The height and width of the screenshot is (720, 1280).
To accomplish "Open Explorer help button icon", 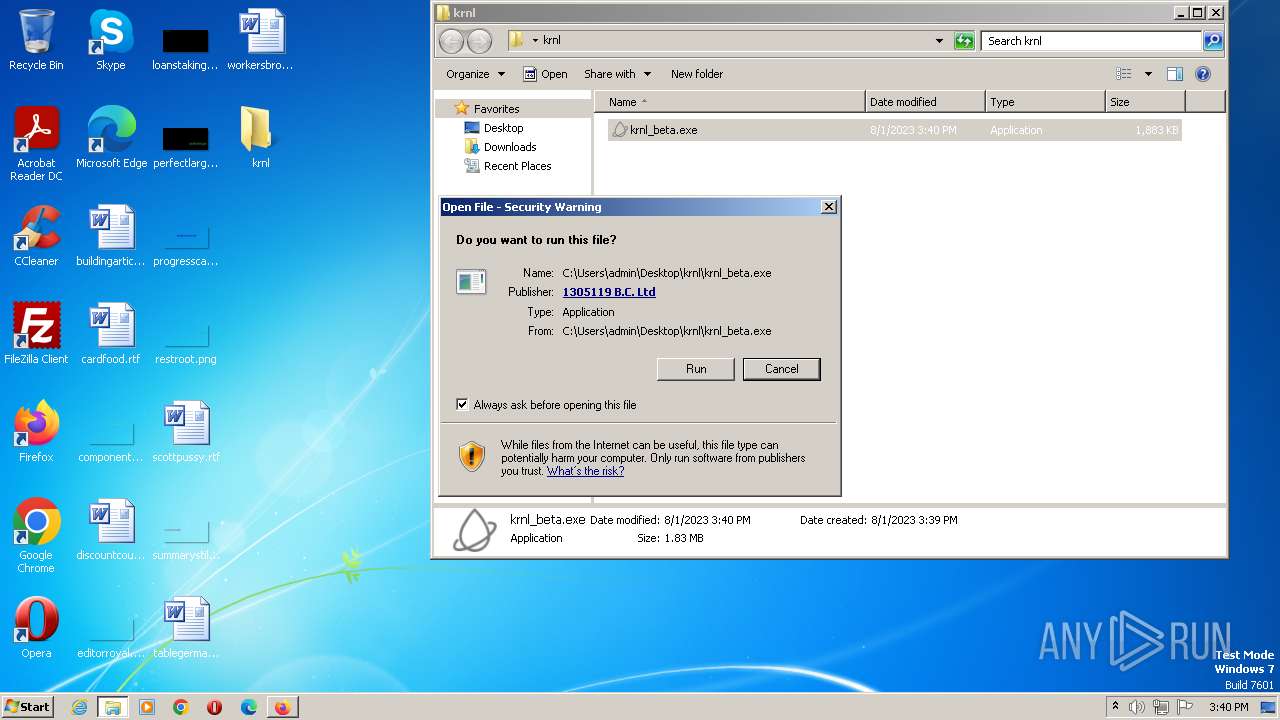I will coord(1203,74).
